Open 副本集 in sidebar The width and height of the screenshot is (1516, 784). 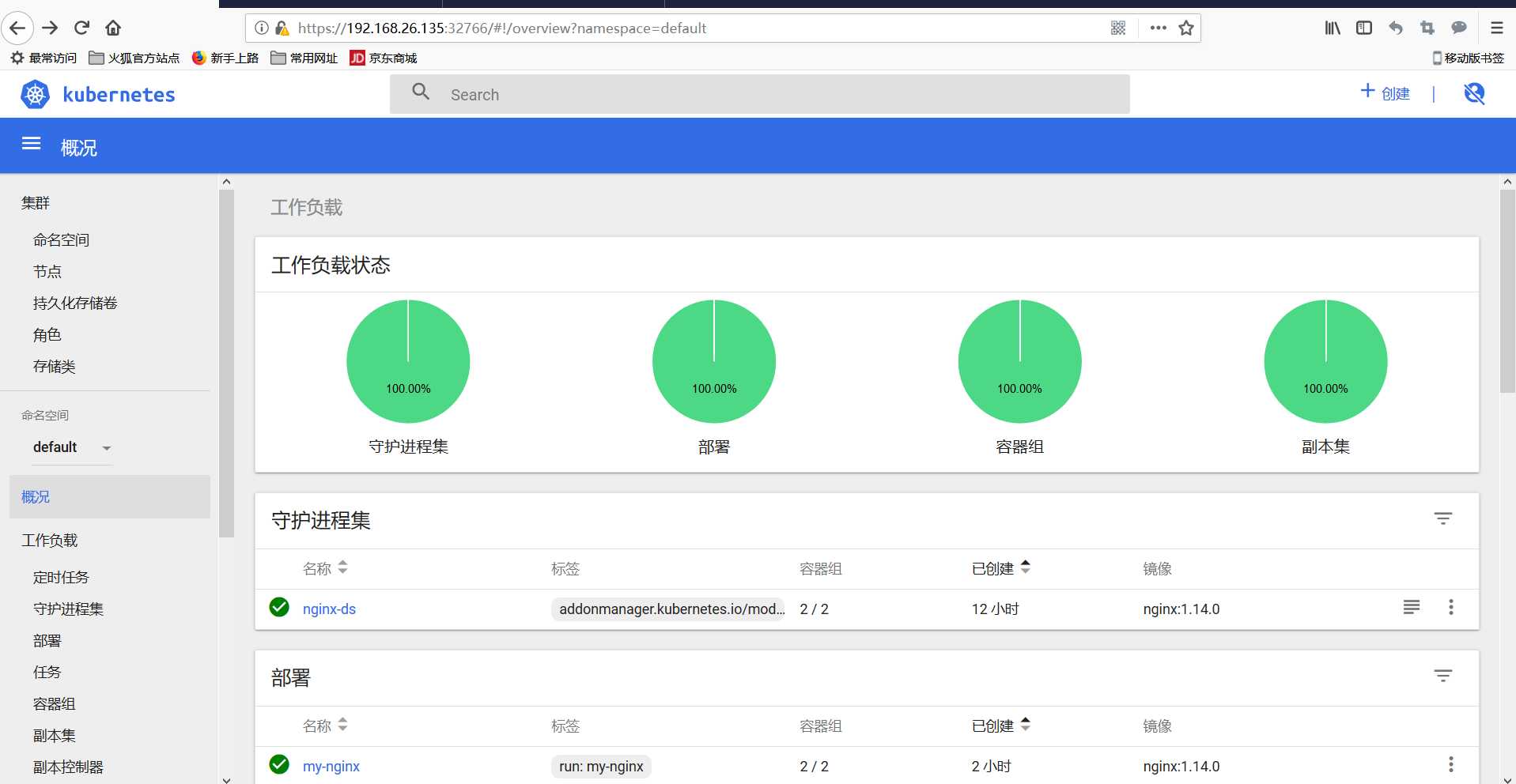tap(55, 736)
